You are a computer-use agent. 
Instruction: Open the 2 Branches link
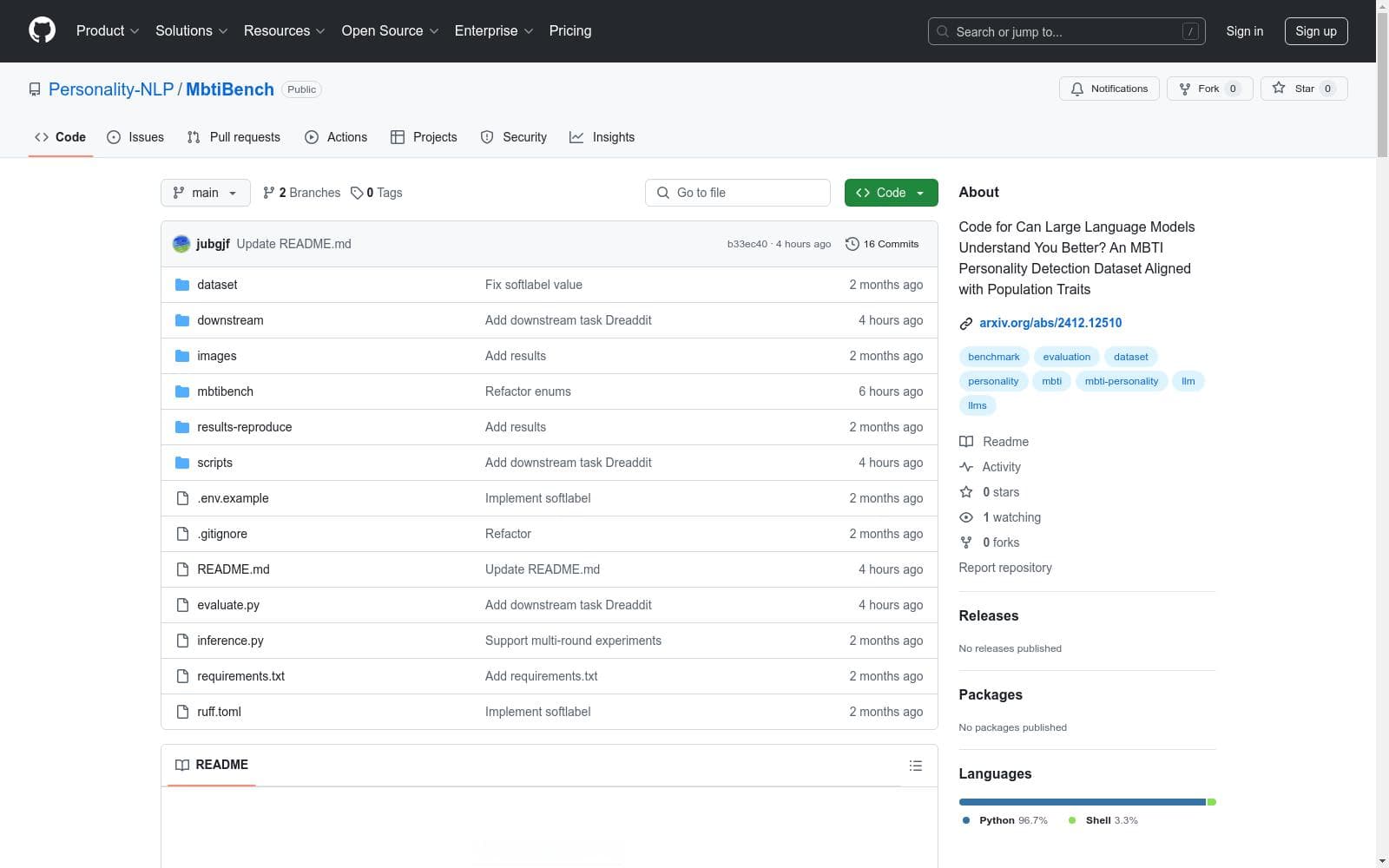point(302,193)
